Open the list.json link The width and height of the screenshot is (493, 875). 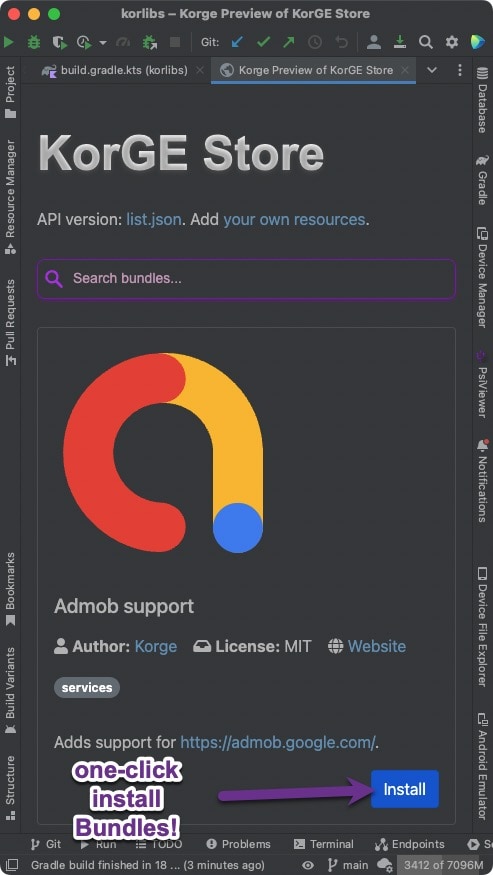[x=154, y=219]
